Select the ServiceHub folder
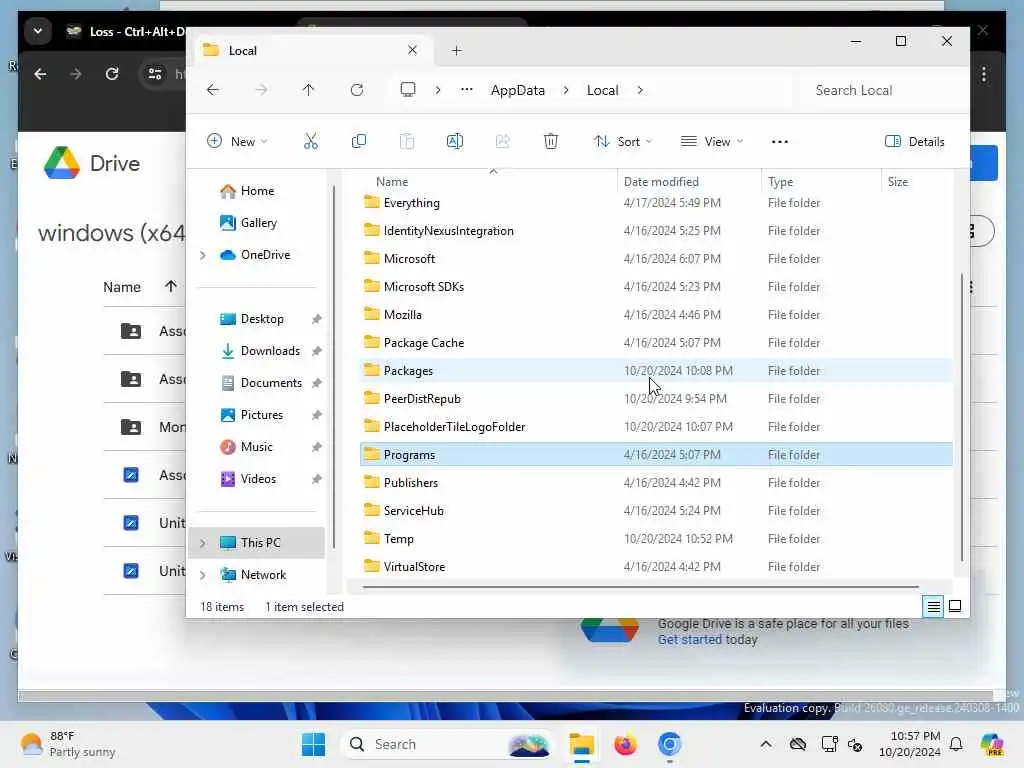This screenshot has height=768, width=1024. click(x=656, y=511)
